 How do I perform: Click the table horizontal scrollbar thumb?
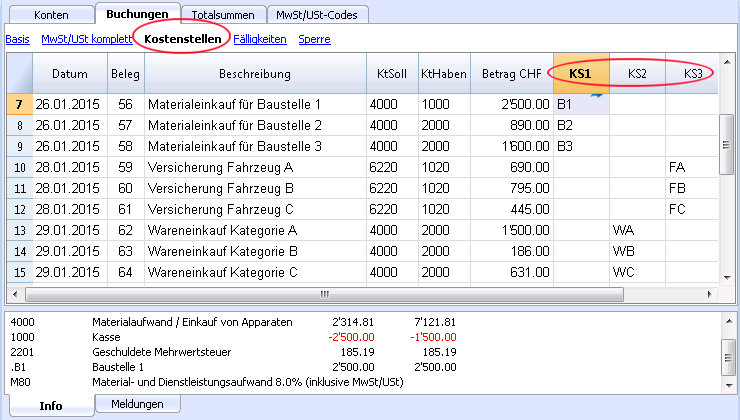click(325, 294)
